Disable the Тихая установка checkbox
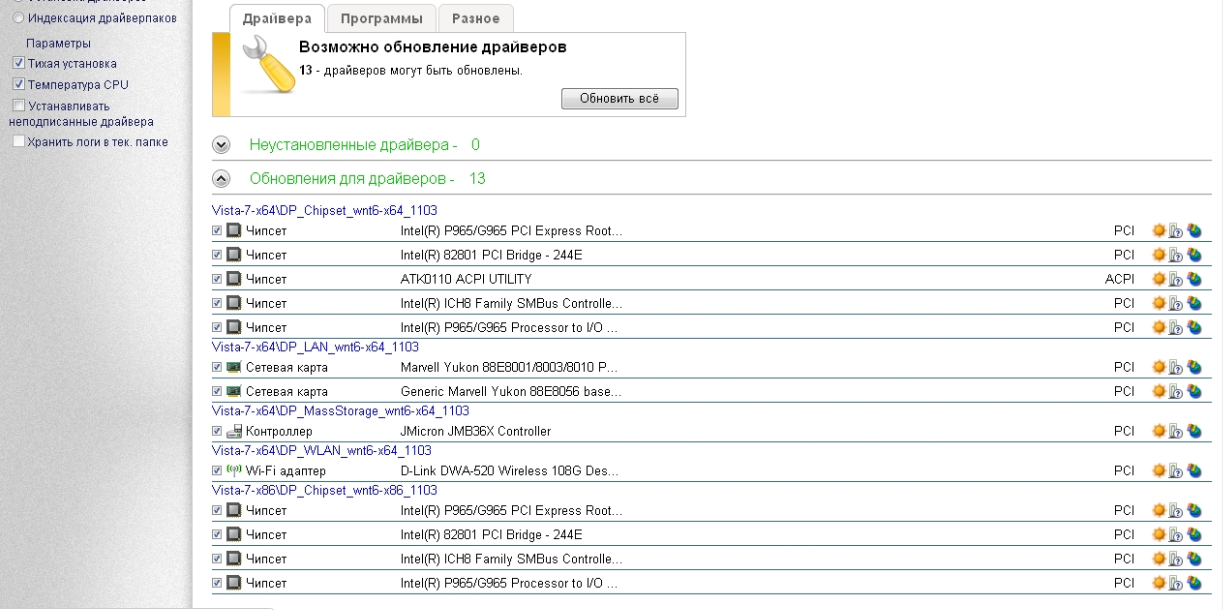Viewport: 1223px width, 610px height. pyautogui.click(x=18, y=64)
